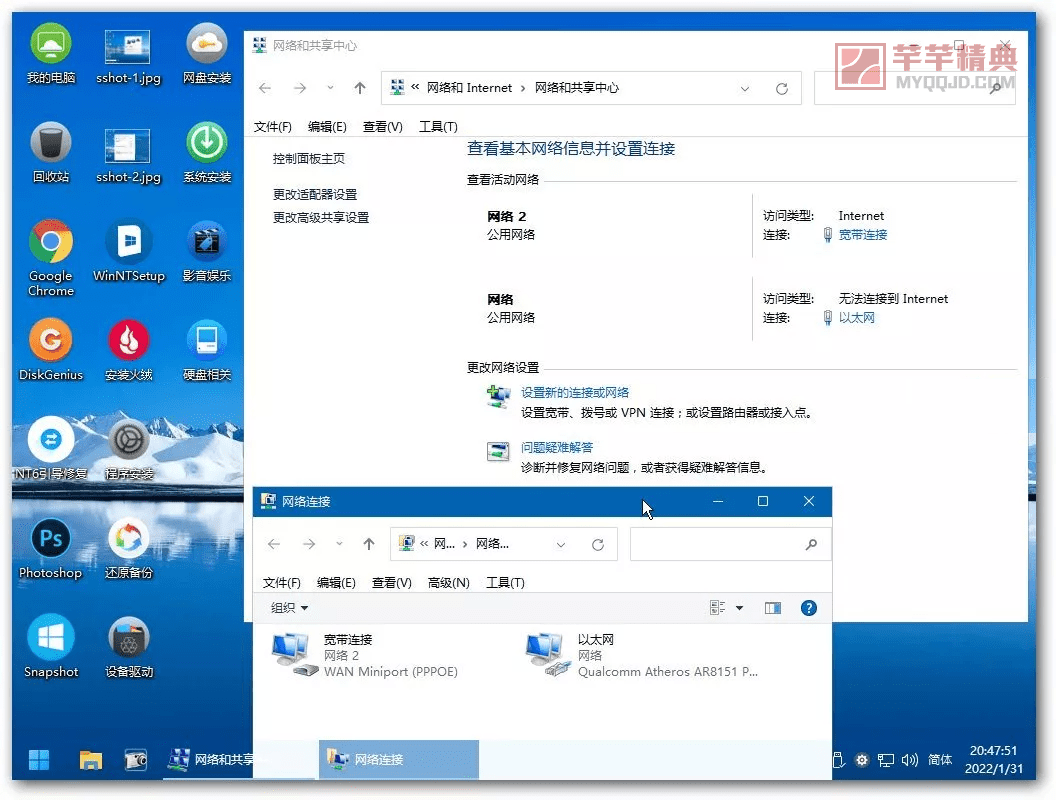Image resolution: width=1056 pixels, height=800 pixels.
Task: Launch troubleshooting via 问题疑难解答 icon
Action: (497, 451)
